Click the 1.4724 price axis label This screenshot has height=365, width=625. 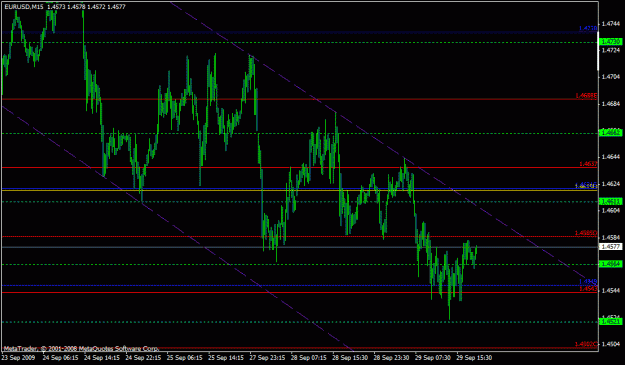click(611, 50)
